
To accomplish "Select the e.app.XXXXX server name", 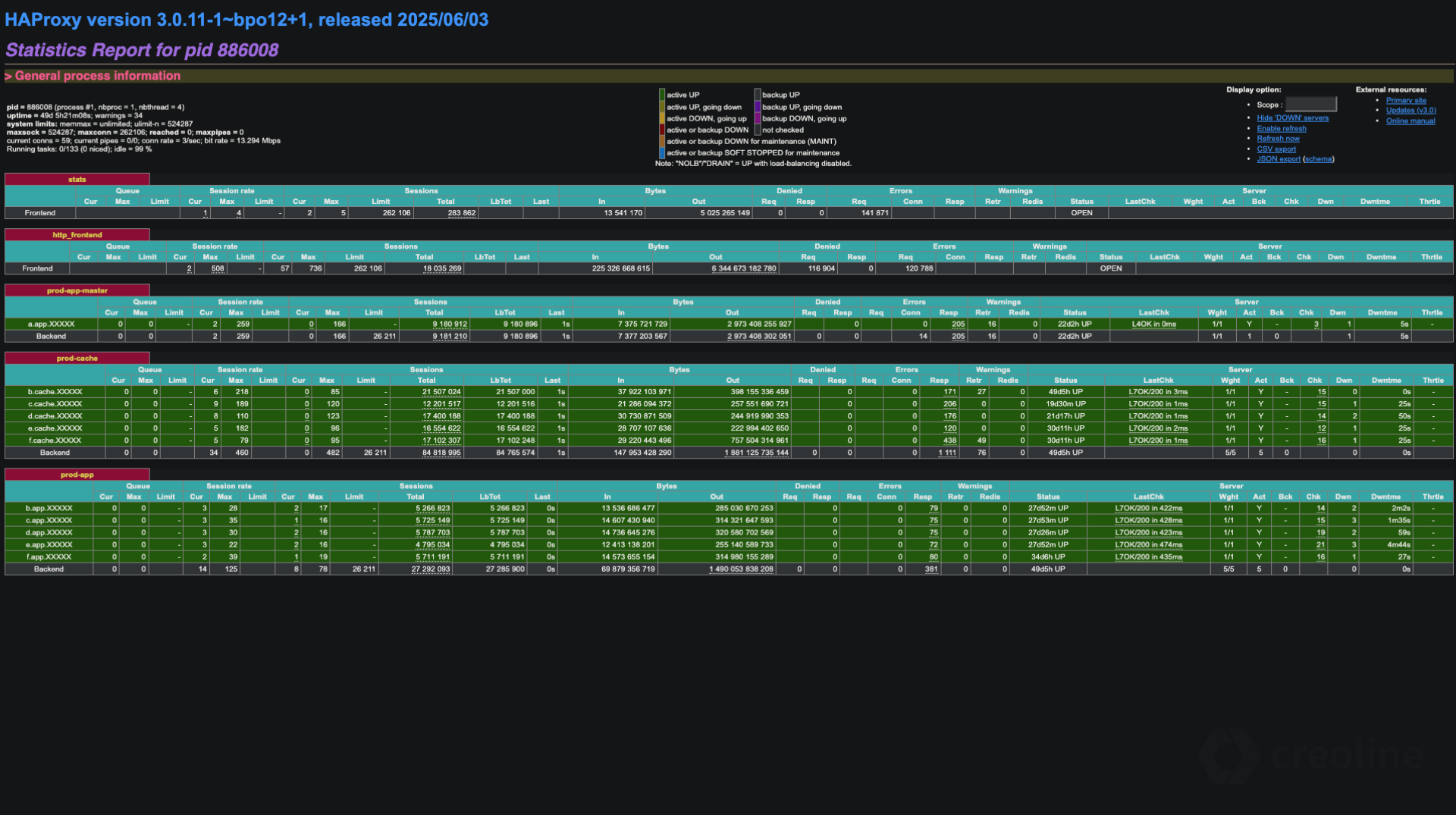I will coord(49,545).
